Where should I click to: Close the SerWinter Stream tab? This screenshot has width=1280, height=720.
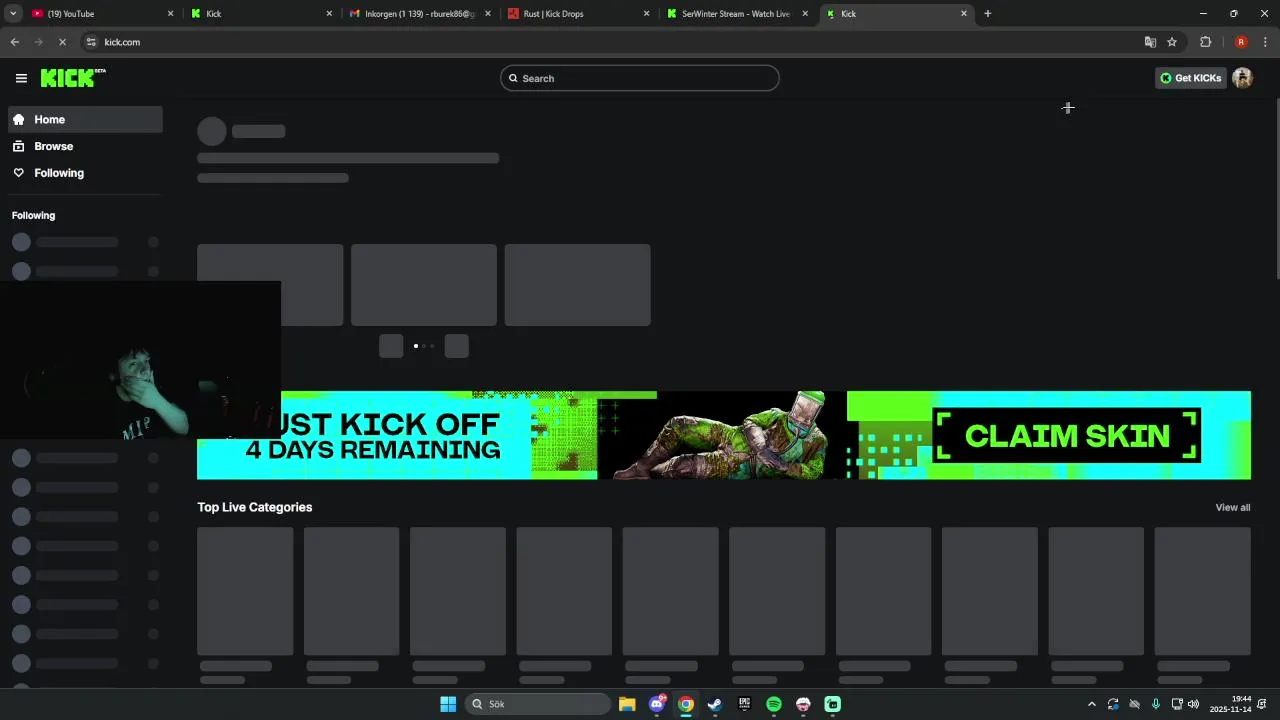[805, 14]
